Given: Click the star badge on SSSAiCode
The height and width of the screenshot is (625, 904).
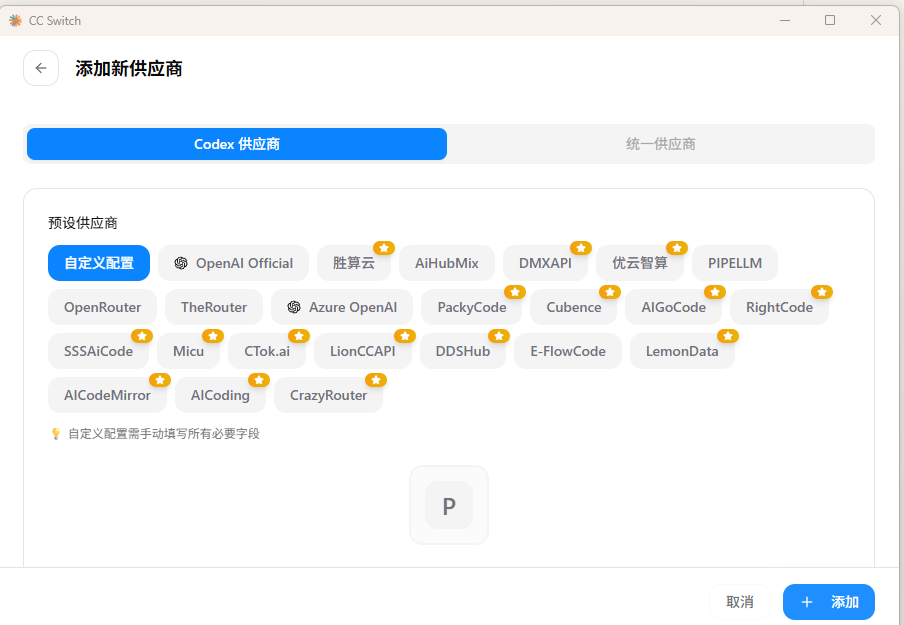Looking at the screenshot, I should 142,336.
